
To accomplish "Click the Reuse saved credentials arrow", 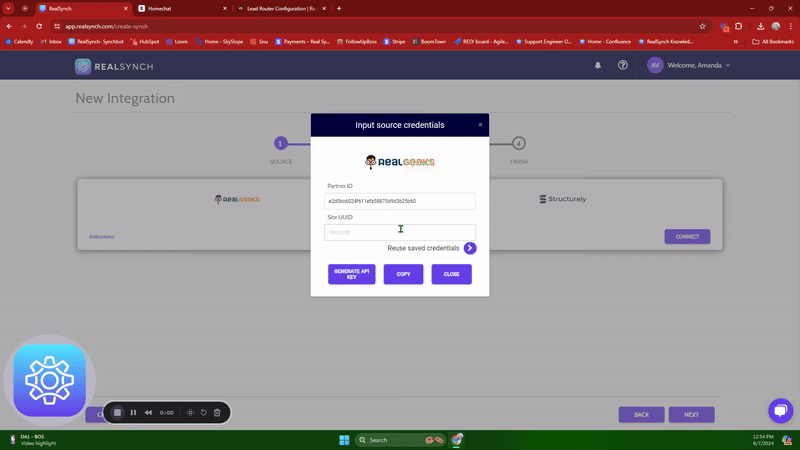I will pyautogui.click(x=470, y=248).
